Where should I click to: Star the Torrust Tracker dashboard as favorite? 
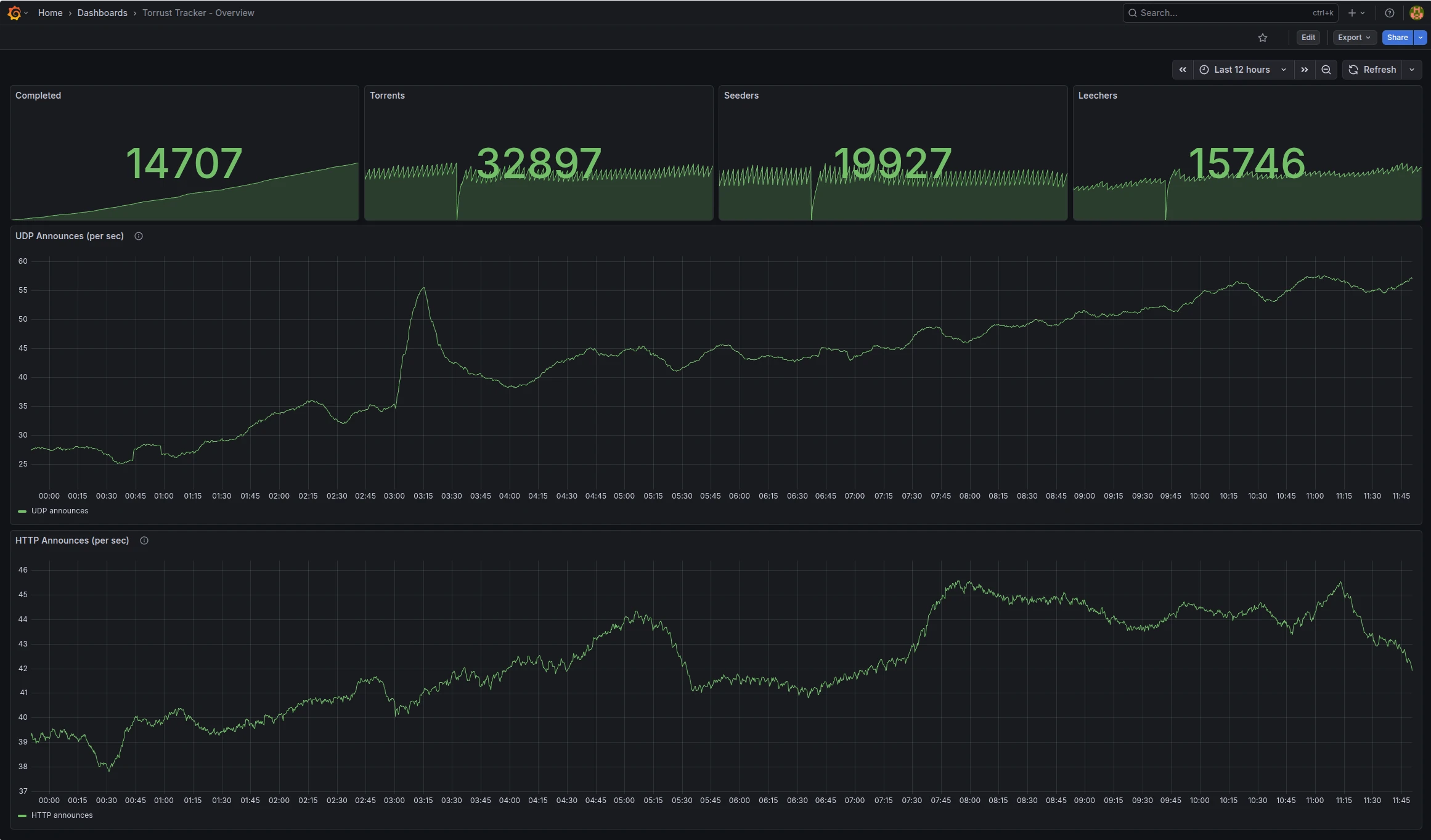pos(1263,37)
